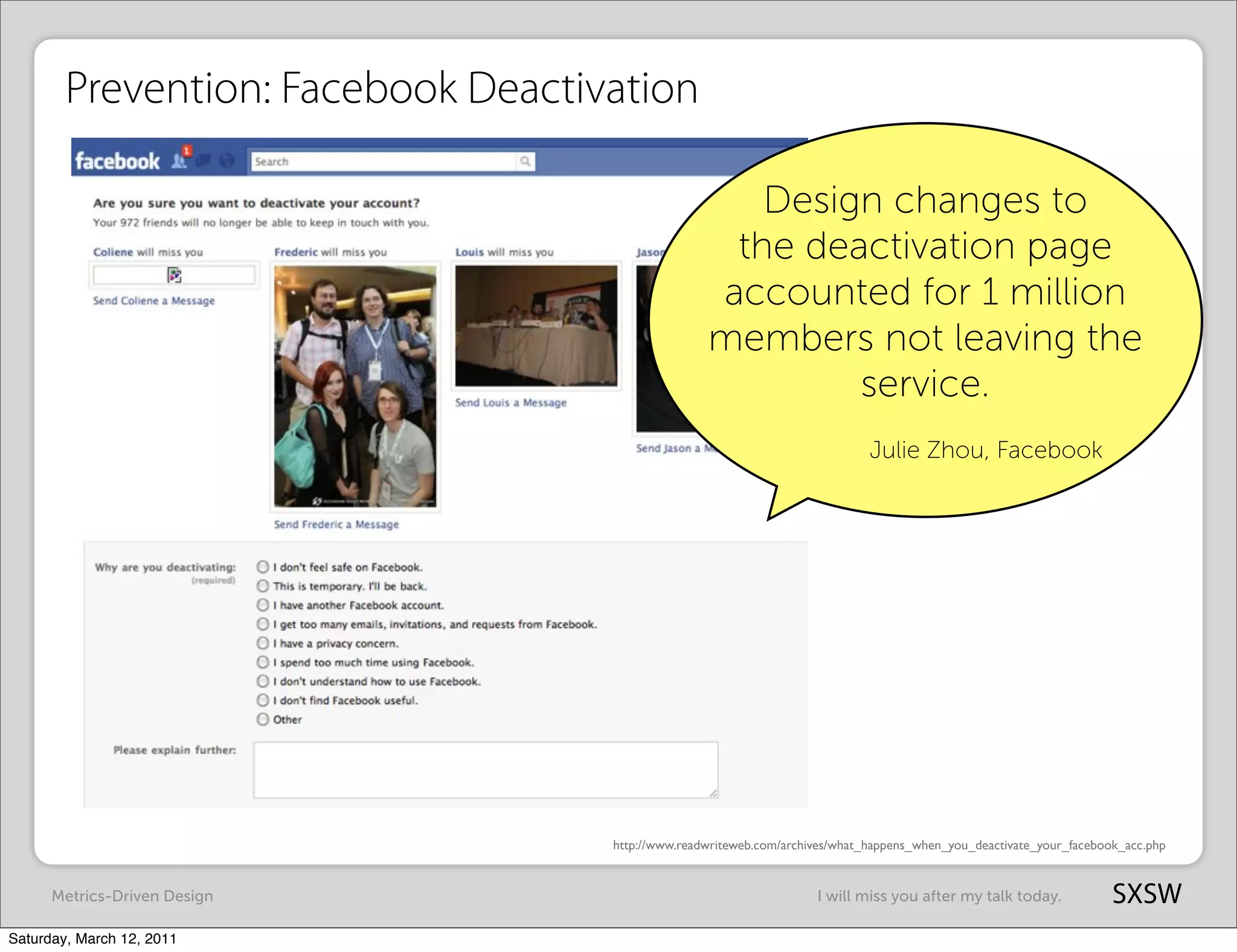Click the "Please explain further" text box
Viewport: 1237px width, 952px height.
[x=486, y=770]
